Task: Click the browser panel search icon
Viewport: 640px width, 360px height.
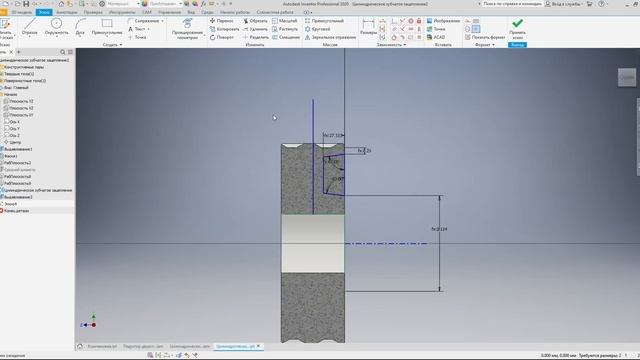Action: 62,52
